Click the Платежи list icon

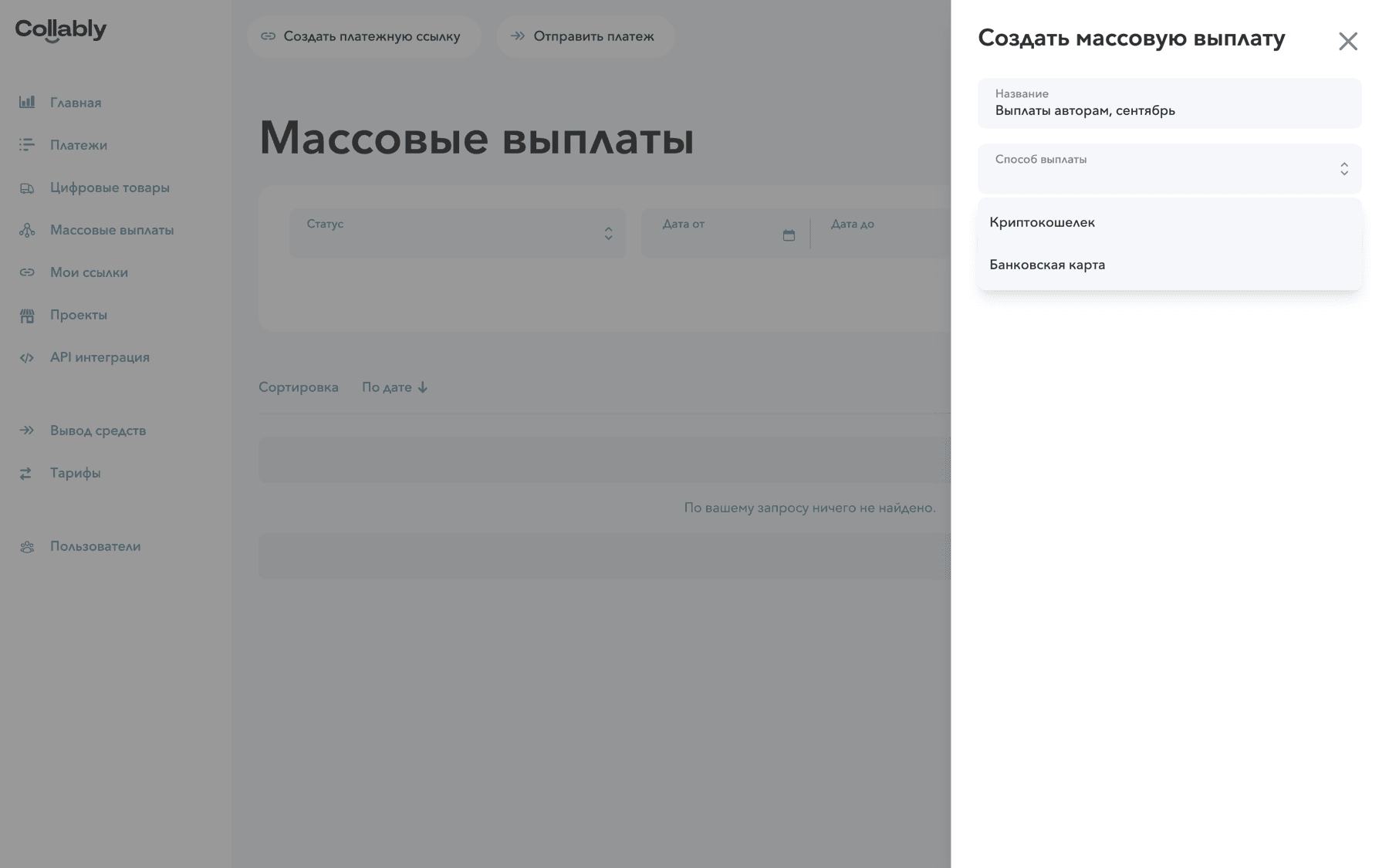(27, 144)
